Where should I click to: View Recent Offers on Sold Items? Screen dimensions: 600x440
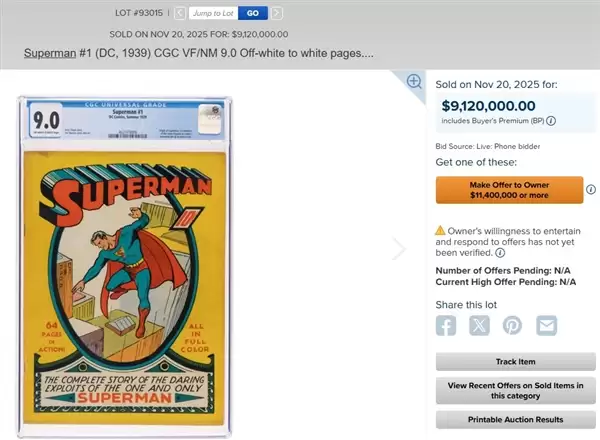[515, 391]
